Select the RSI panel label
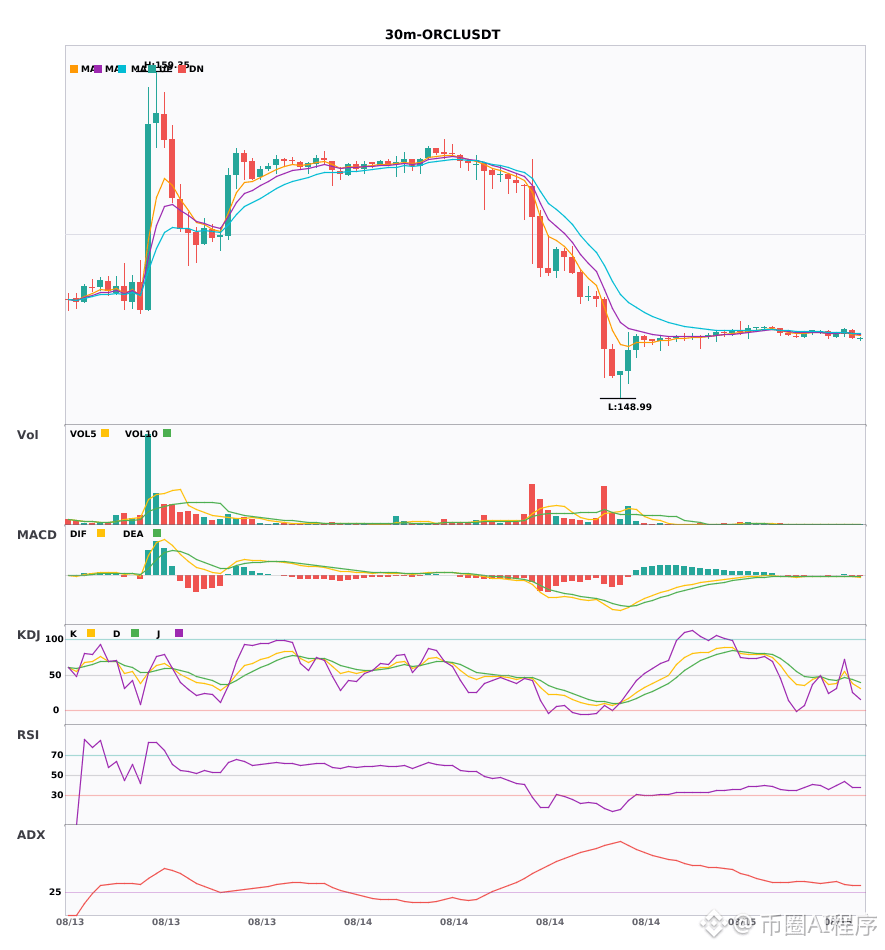Image resolution: width=885 pixels, height=950 pixels. [x=28, y=735]
